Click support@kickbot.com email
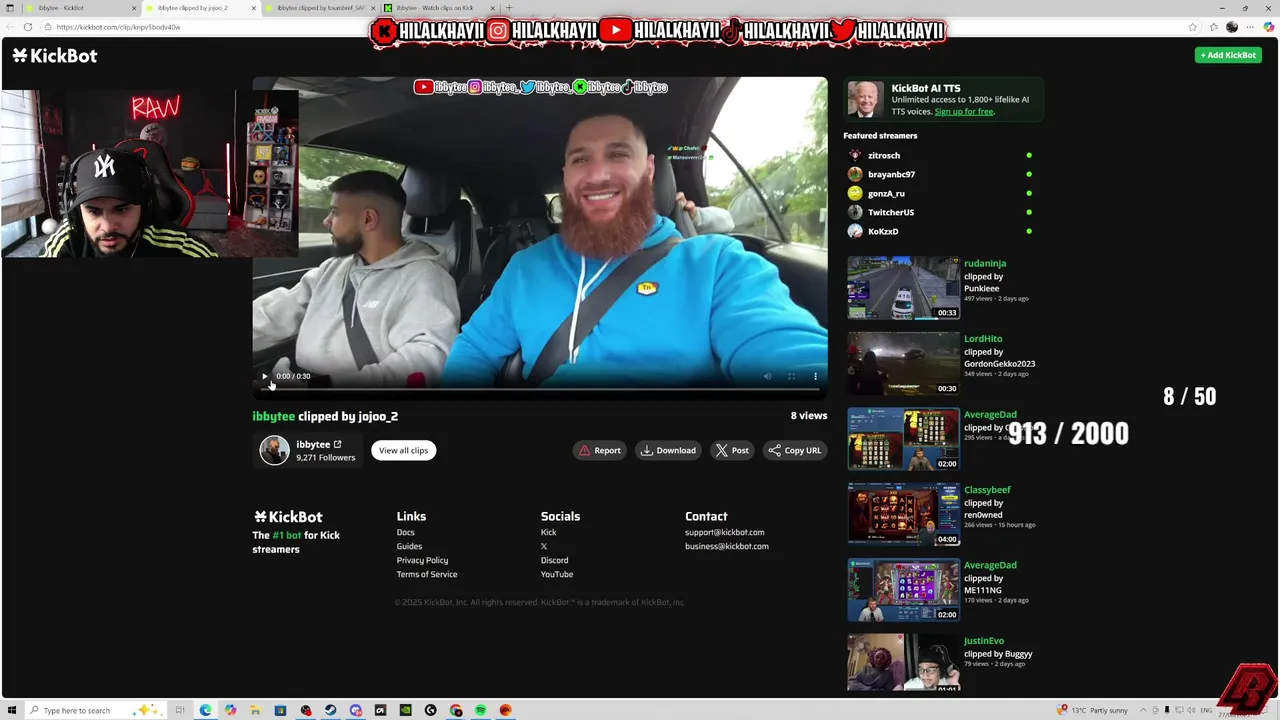The height and width of the screenshot is (720, 1280). tap(724, 532)
